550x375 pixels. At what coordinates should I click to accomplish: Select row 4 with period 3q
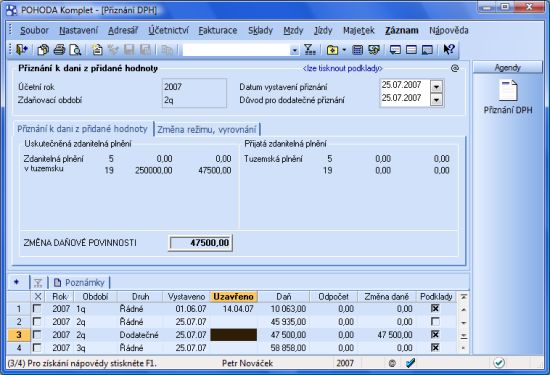coord(232,348)
